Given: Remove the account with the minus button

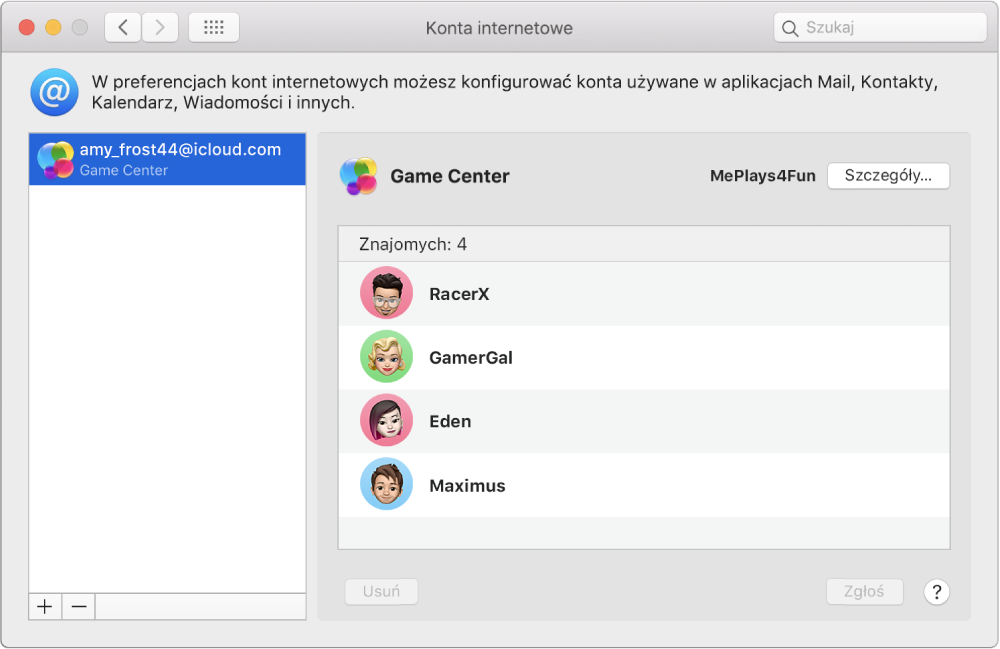Looking at the screenshot, I should tap(78, 606).
